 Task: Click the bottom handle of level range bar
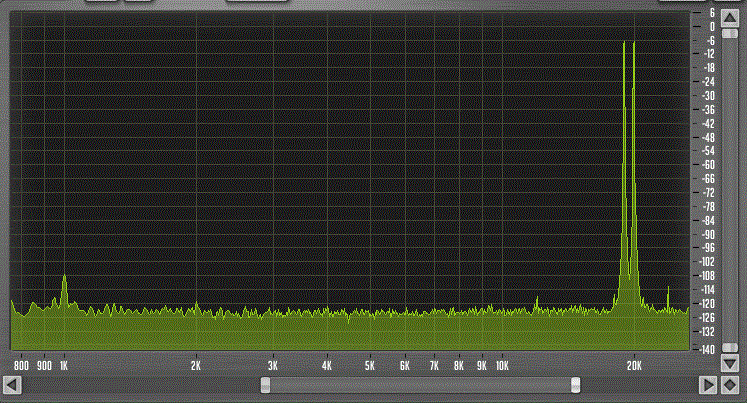click(730, 348)
